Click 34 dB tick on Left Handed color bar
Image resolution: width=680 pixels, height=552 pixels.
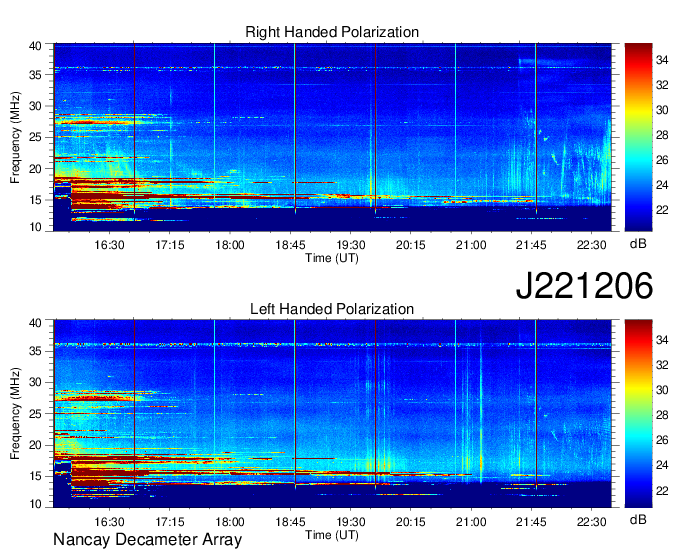click(x=662, y=340)
